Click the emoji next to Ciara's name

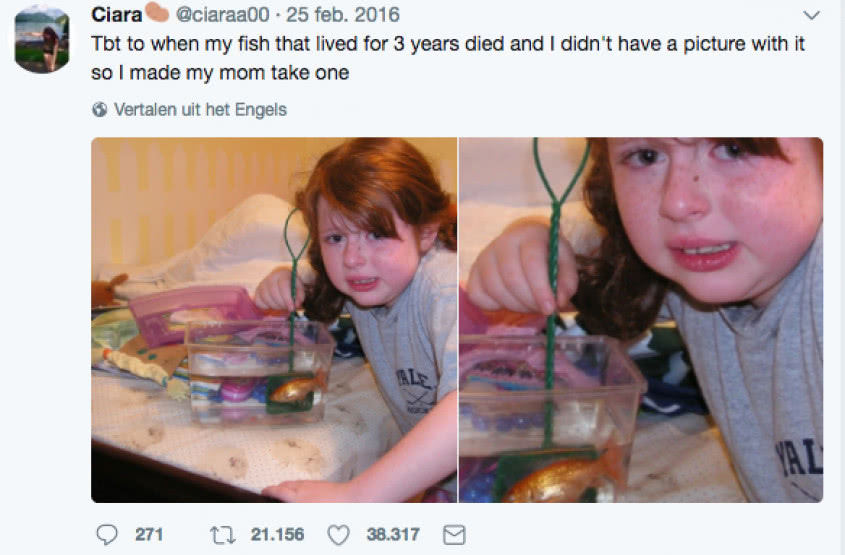(157, 15)
